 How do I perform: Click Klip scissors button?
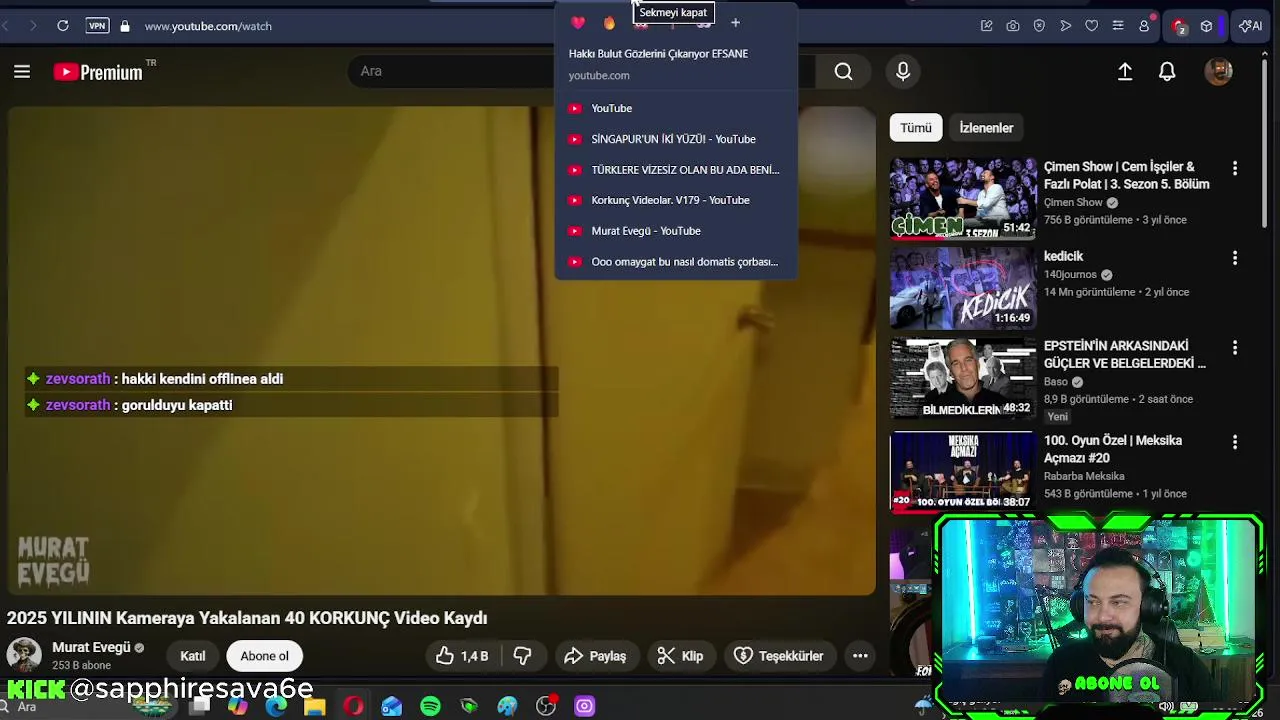(x=681, y=656)
